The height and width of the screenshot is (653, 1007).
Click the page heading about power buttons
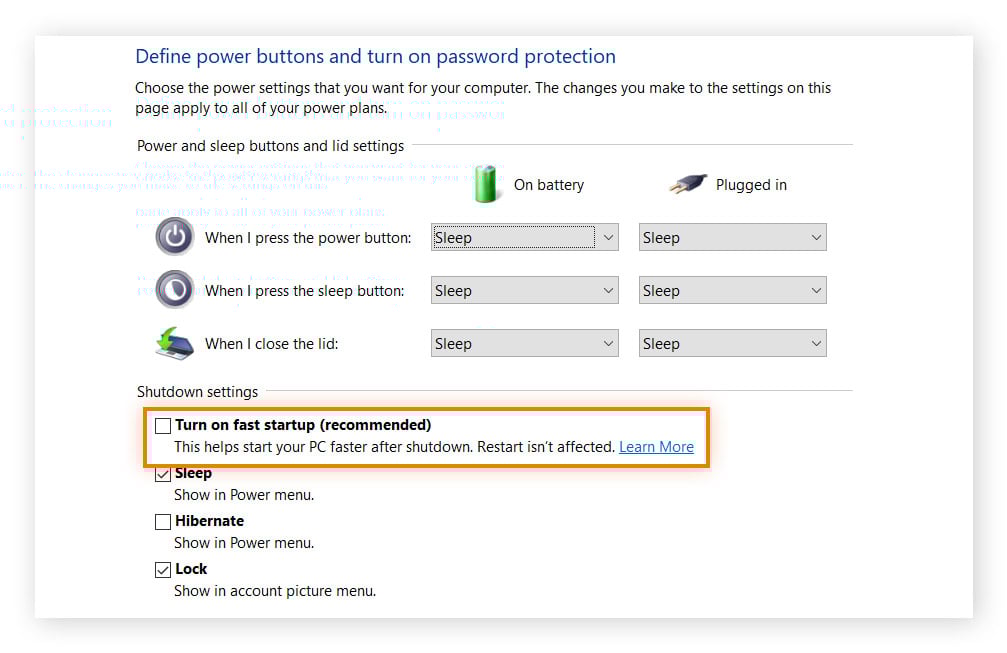click(375, 57)
